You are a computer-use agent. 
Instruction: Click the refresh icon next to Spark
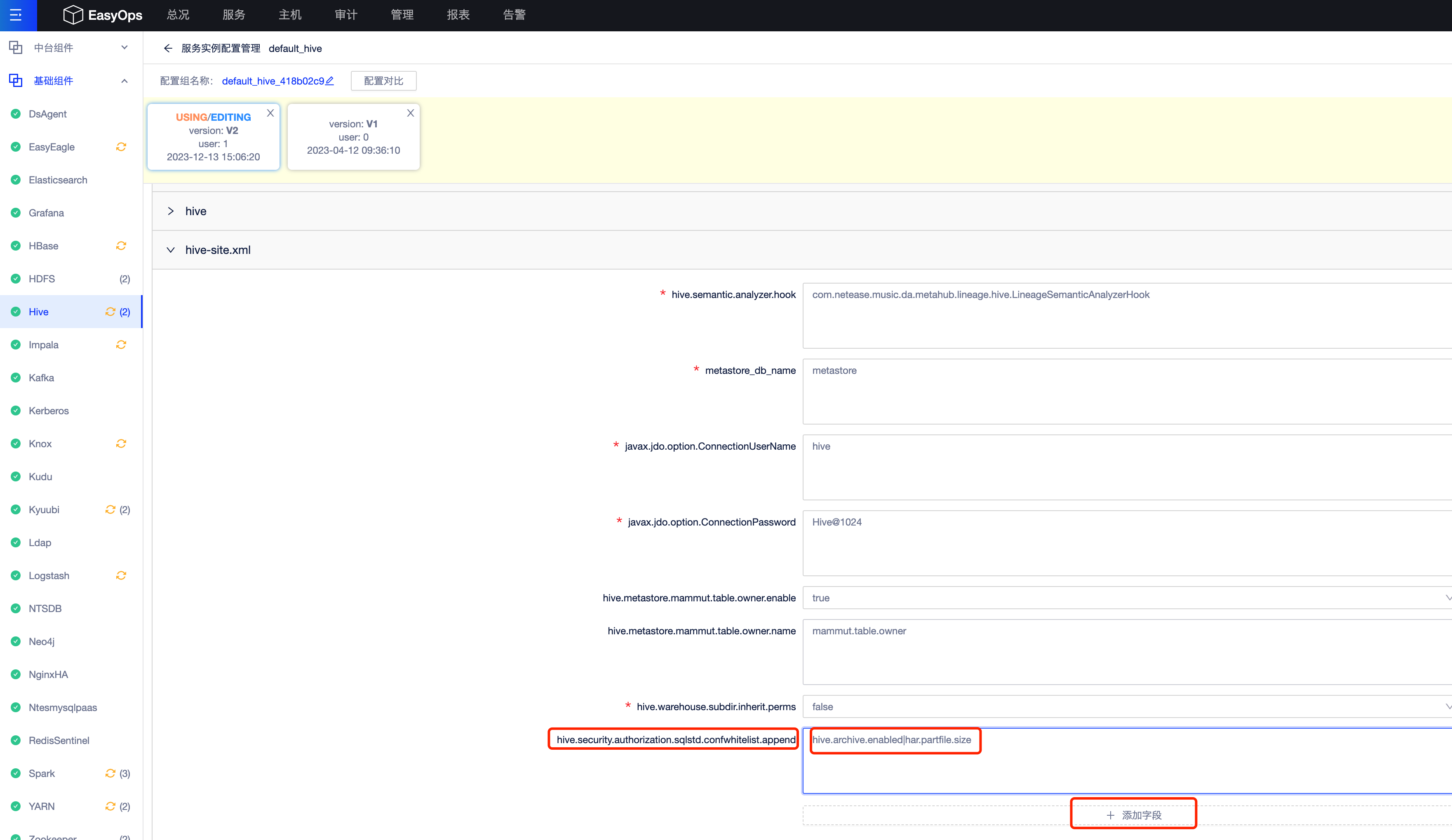pos(110,773)
